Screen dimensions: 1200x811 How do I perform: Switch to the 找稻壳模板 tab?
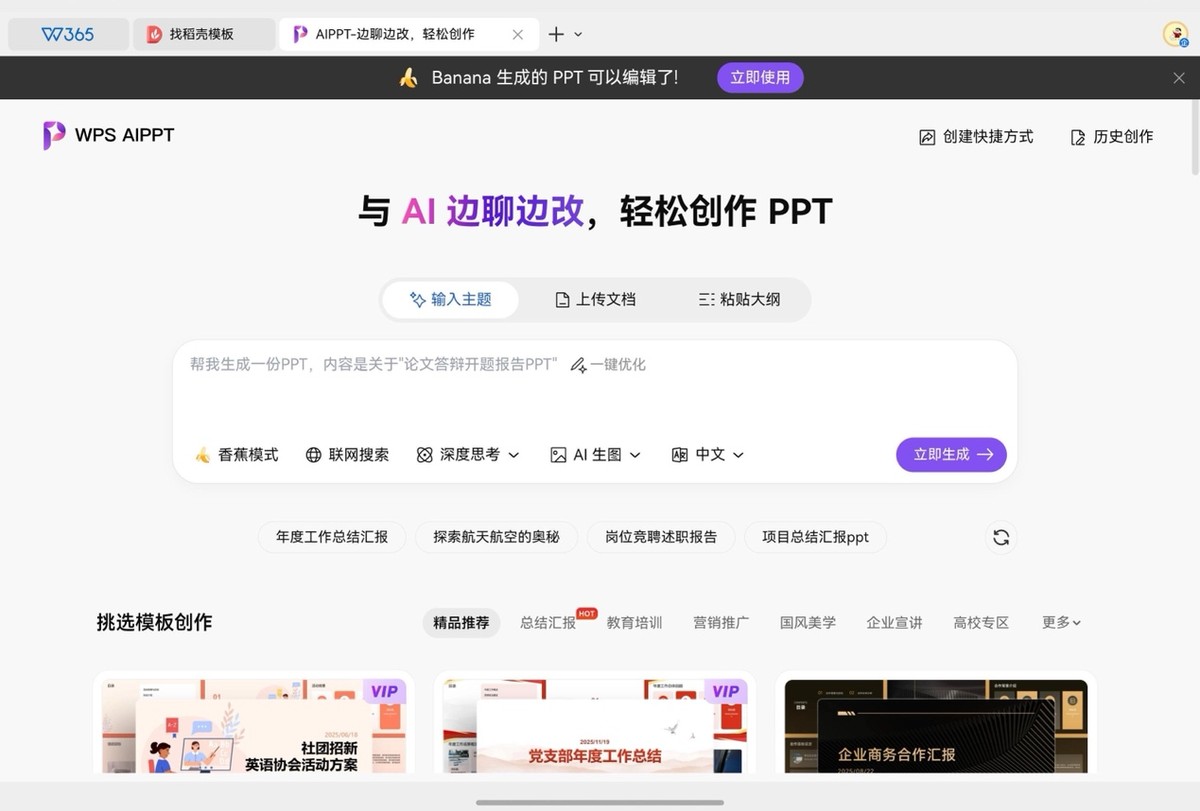(204, 34)
